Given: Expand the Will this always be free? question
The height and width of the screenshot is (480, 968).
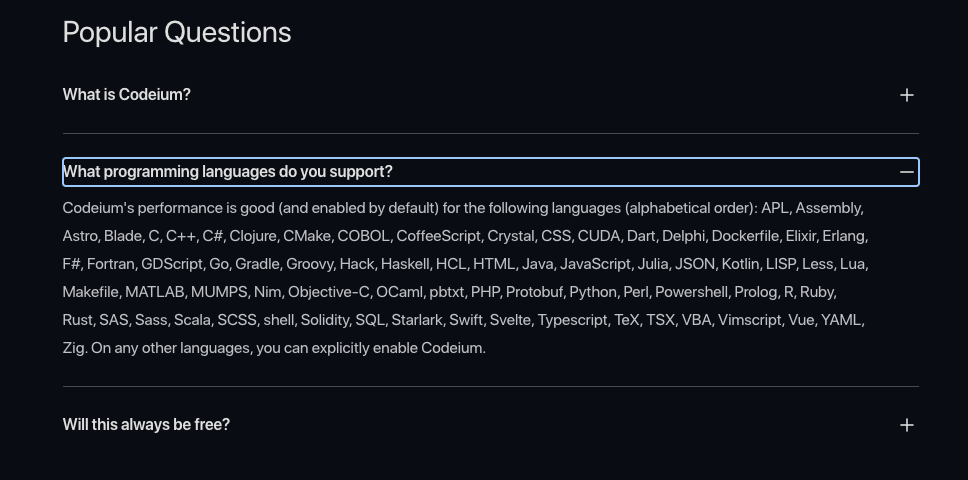Looking at the screenshot, I should (x=491, y=425).
